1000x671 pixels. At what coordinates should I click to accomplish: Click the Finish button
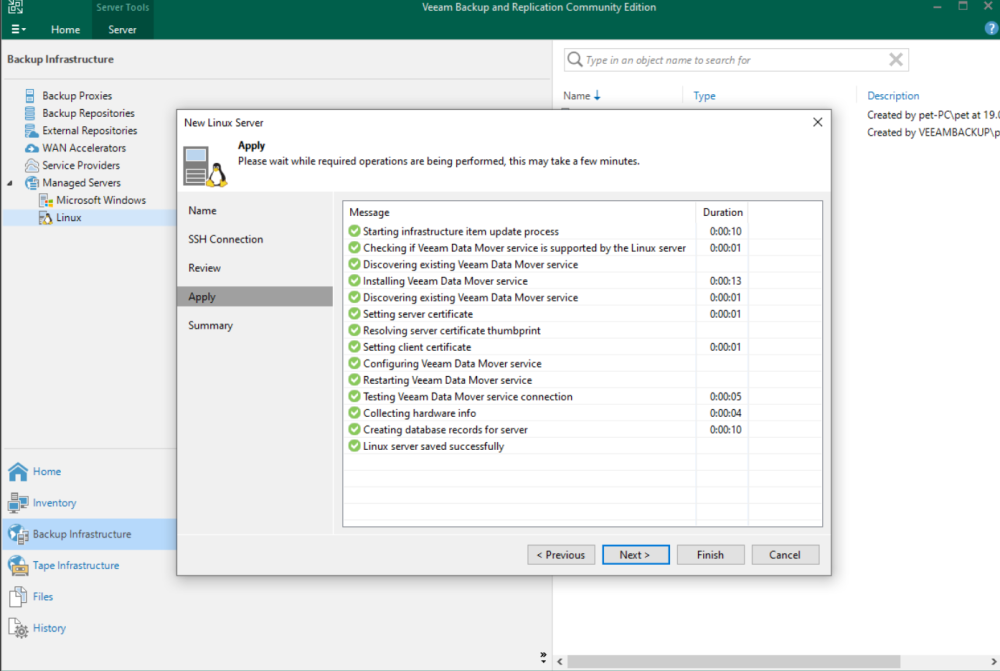710,555
